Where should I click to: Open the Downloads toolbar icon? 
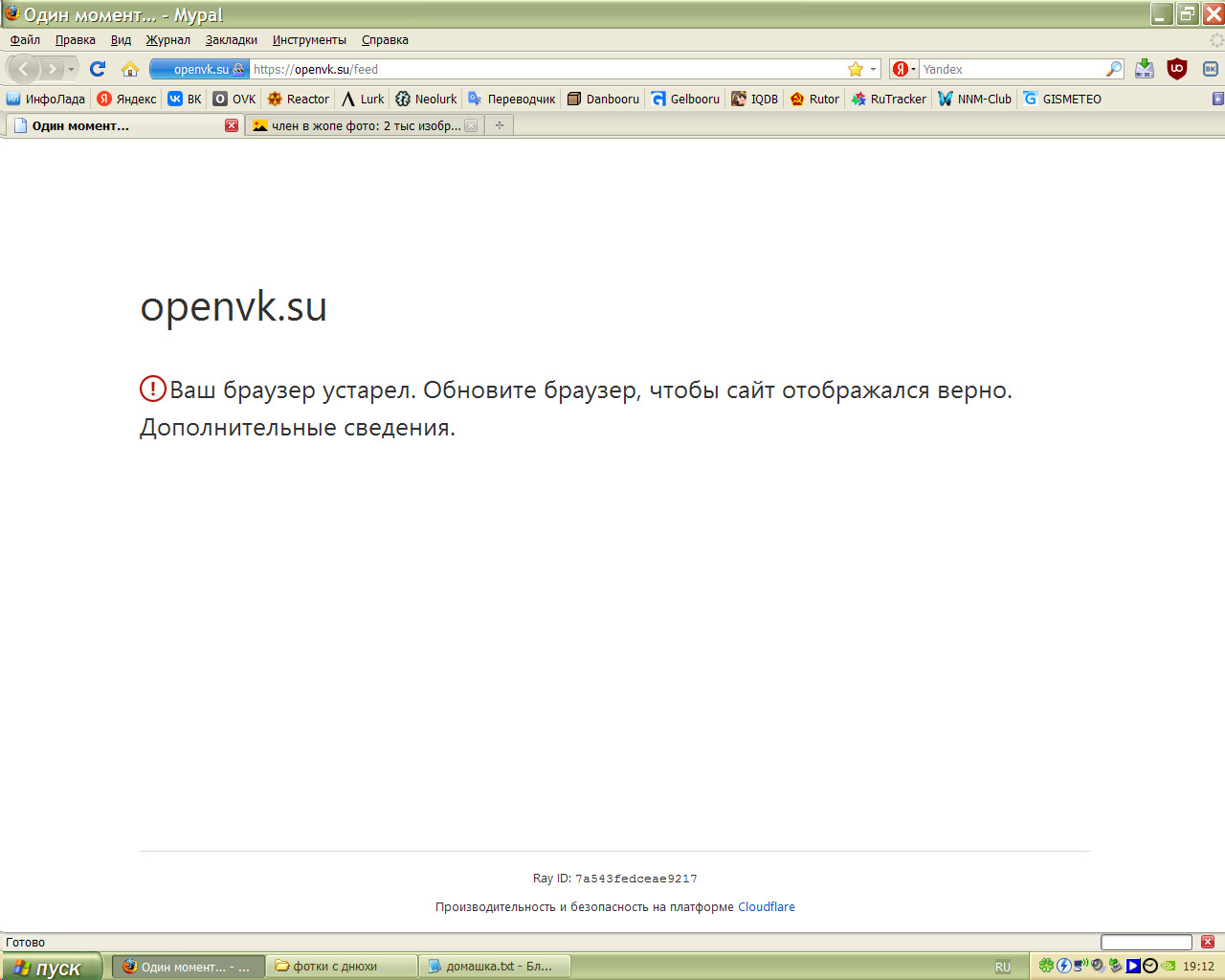pos(1145,69)
